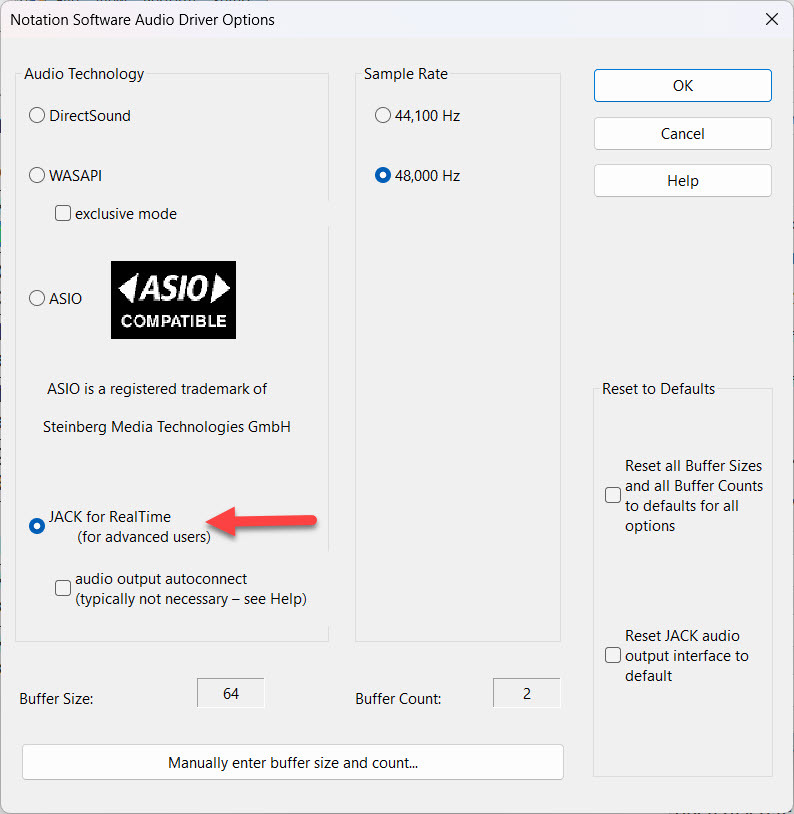
Task: Toggle audio output autoconnect checkbox
Action: (x=63, y=588)
